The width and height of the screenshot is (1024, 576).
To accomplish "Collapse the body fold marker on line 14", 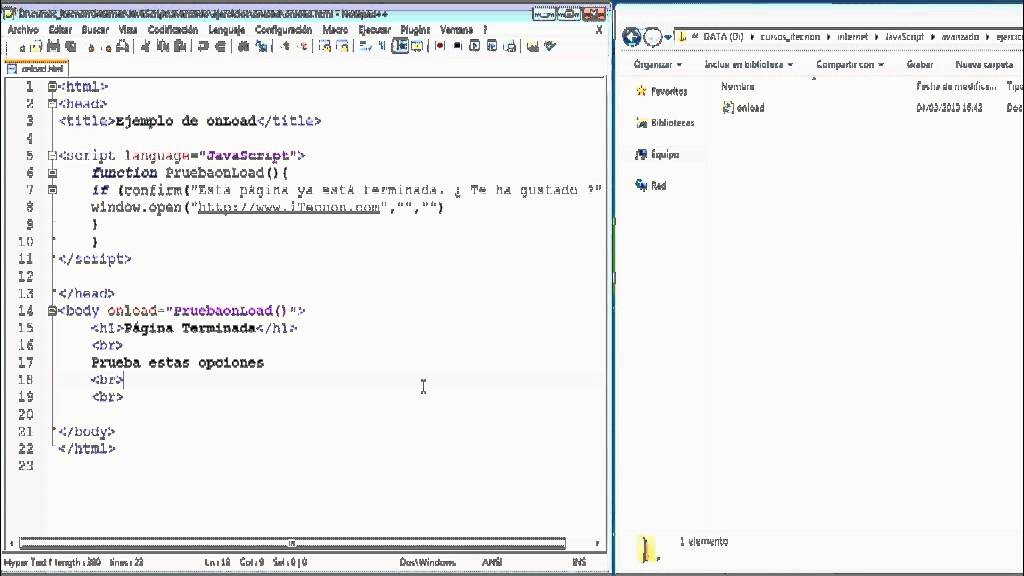I will click(x=52, y=311).
